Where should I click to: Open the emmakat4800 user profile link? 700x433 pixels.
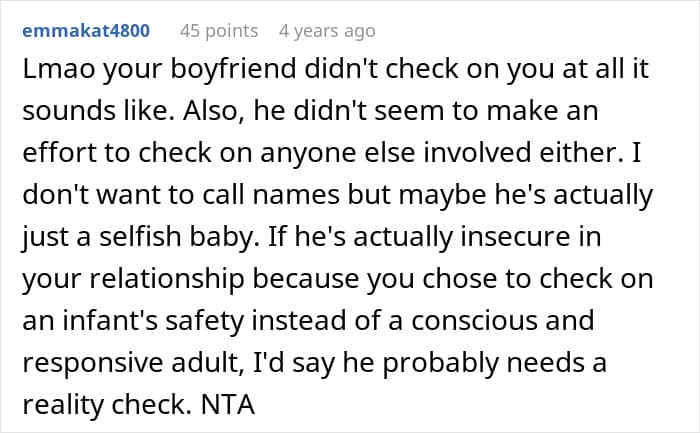86,31
